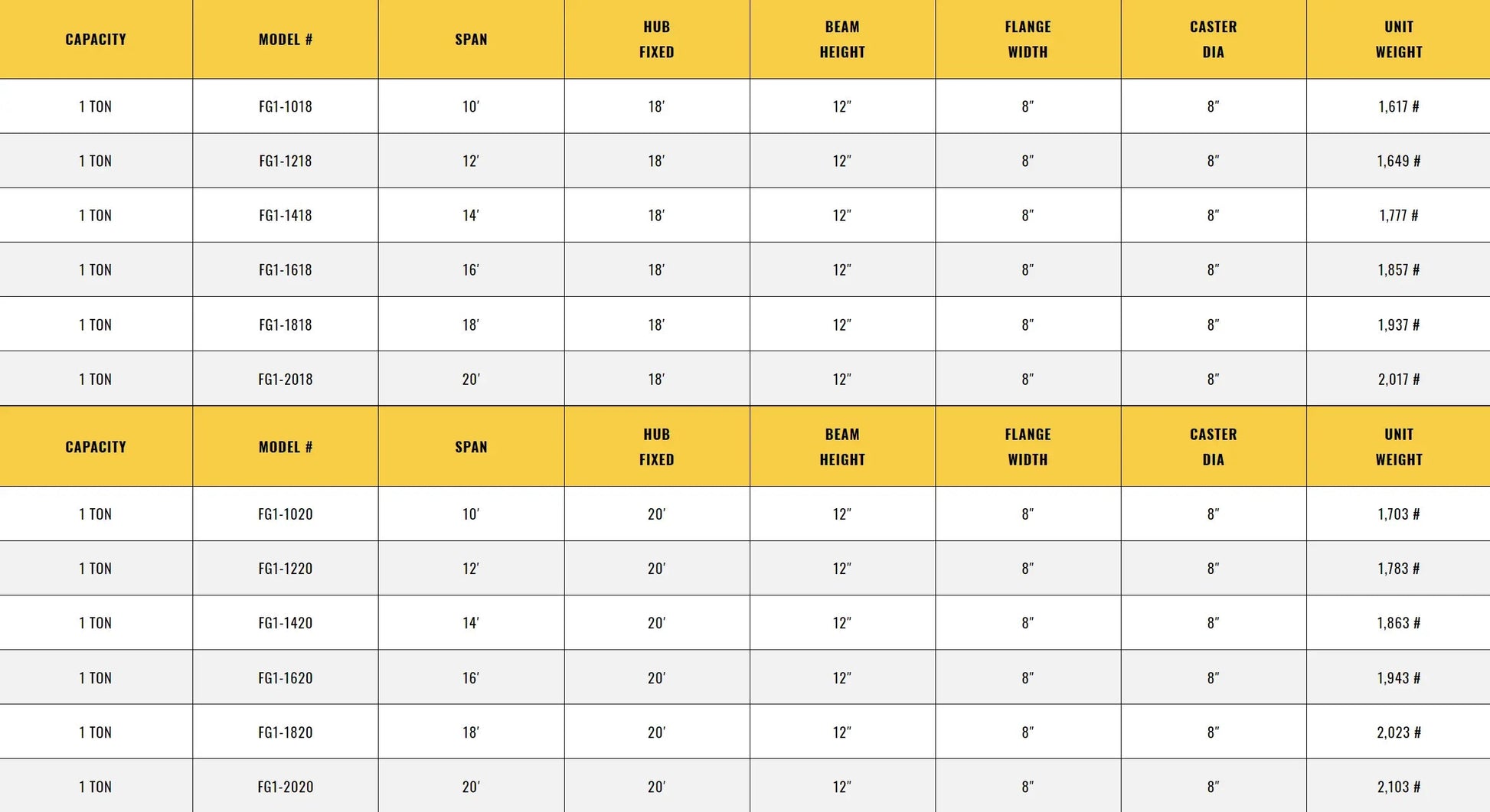Click the 1,617 # unit weight cell
Image resolution: width=1490 pixels, height=812 pixels.
click(x=1398, y=106)
